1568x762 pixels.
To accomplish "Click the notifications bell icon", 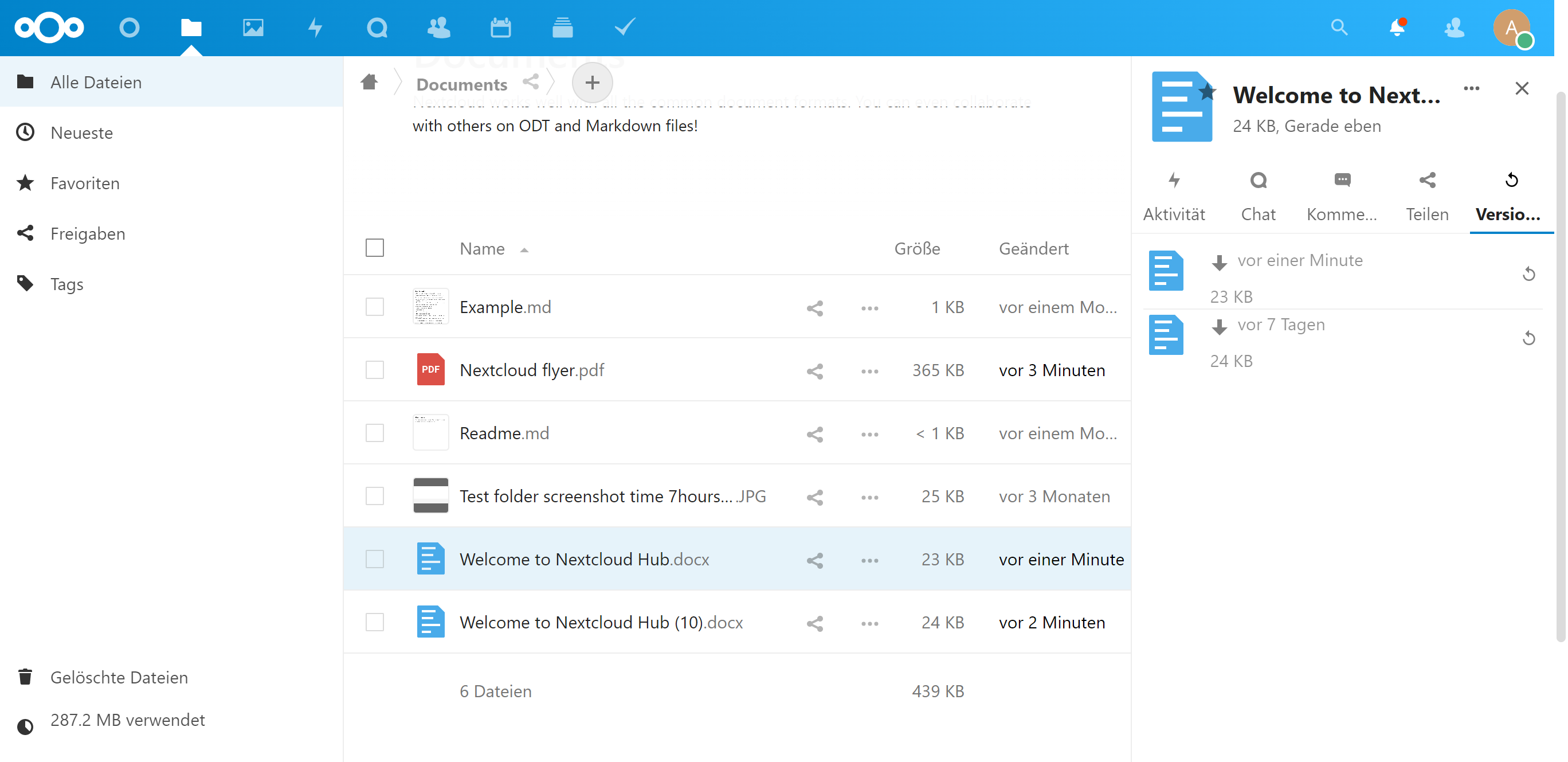I will tap(1397, 28).
